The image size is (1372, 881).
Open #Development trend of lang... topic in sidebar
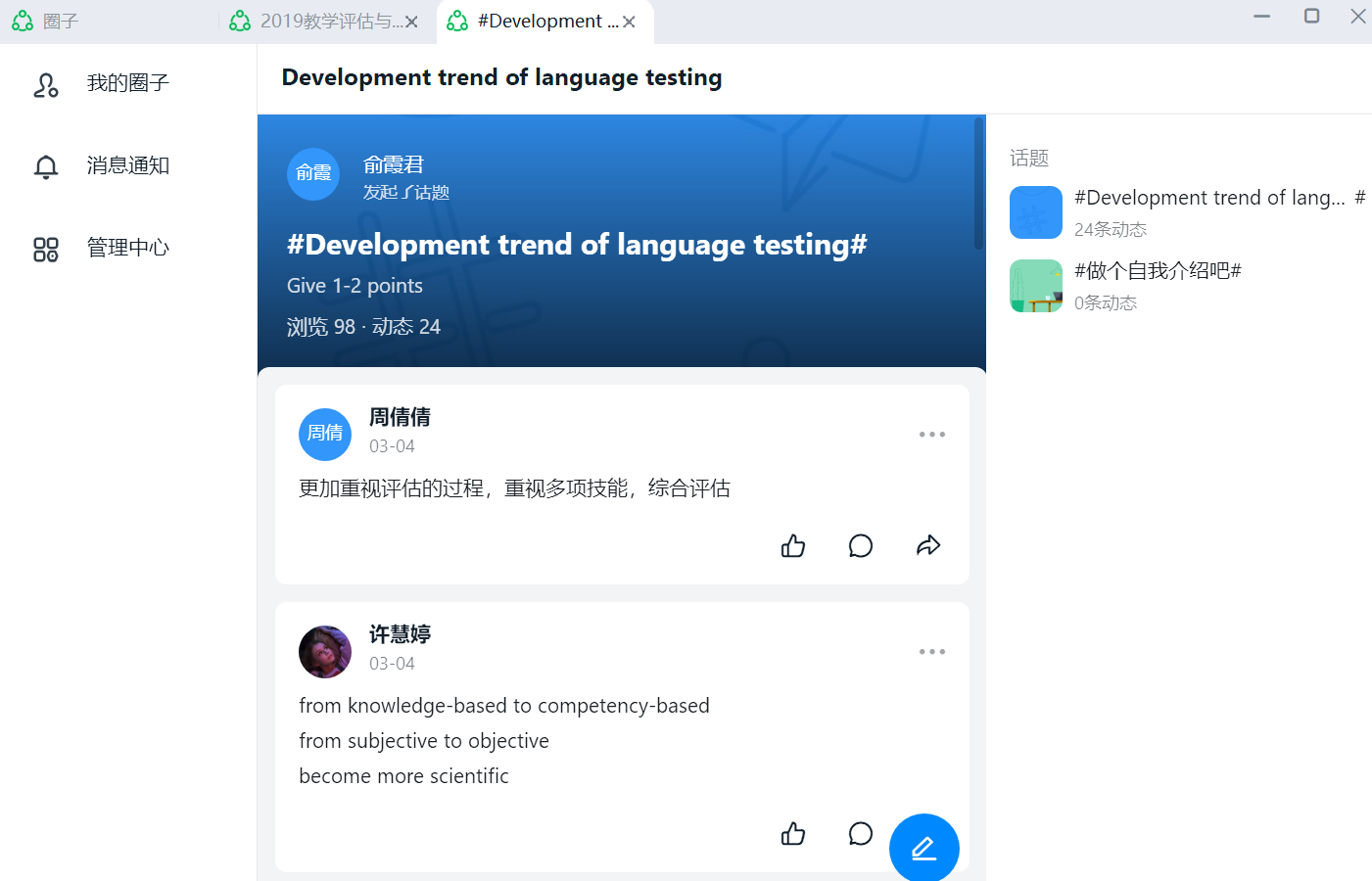(x=1208, y=199)
